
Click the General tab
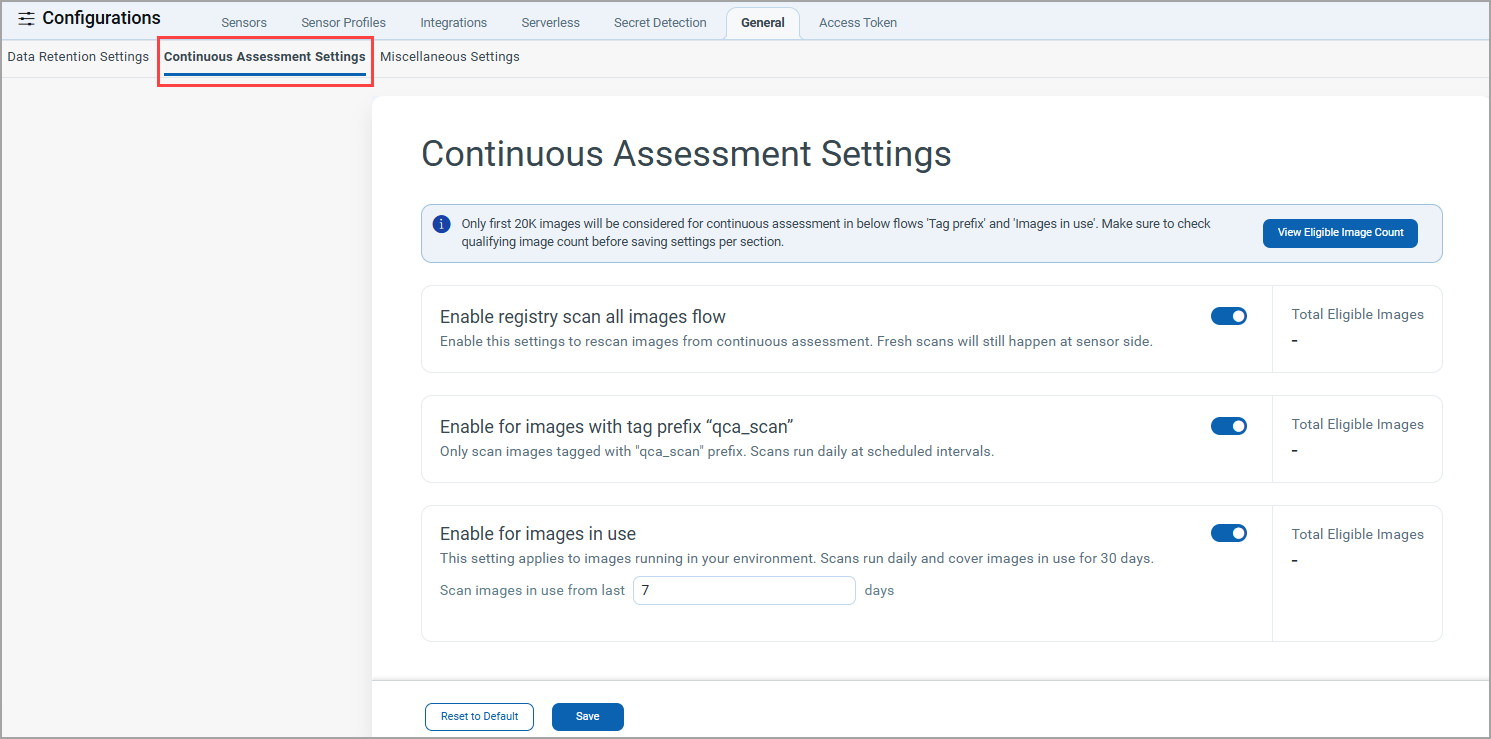point(762,23)
